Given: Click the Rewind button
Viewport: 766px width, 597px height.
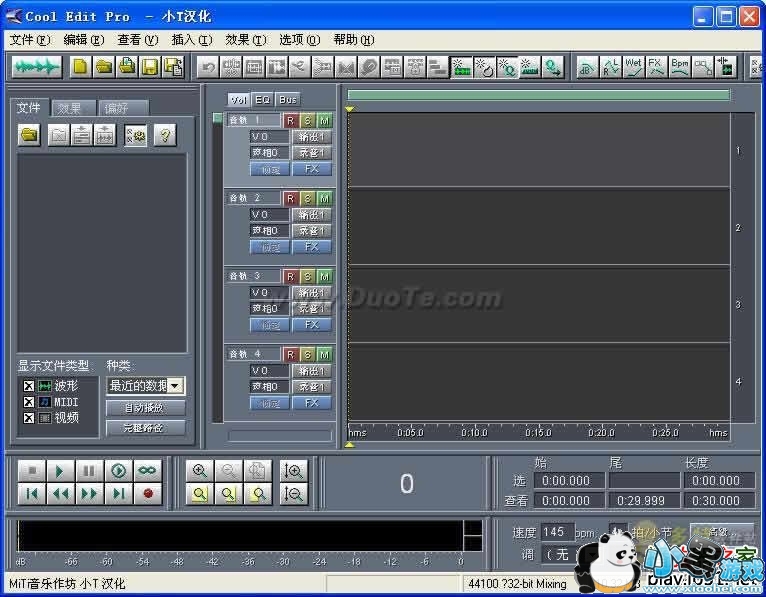Looking at the screenshot, I should pyautogui.click(x=60, y=494).
